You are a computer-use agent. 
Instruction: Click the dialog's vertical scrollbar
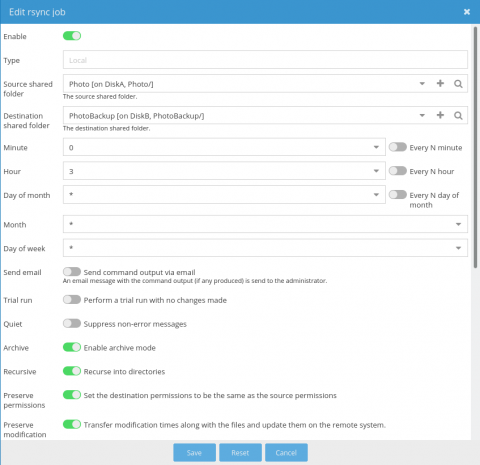point(475,147)
